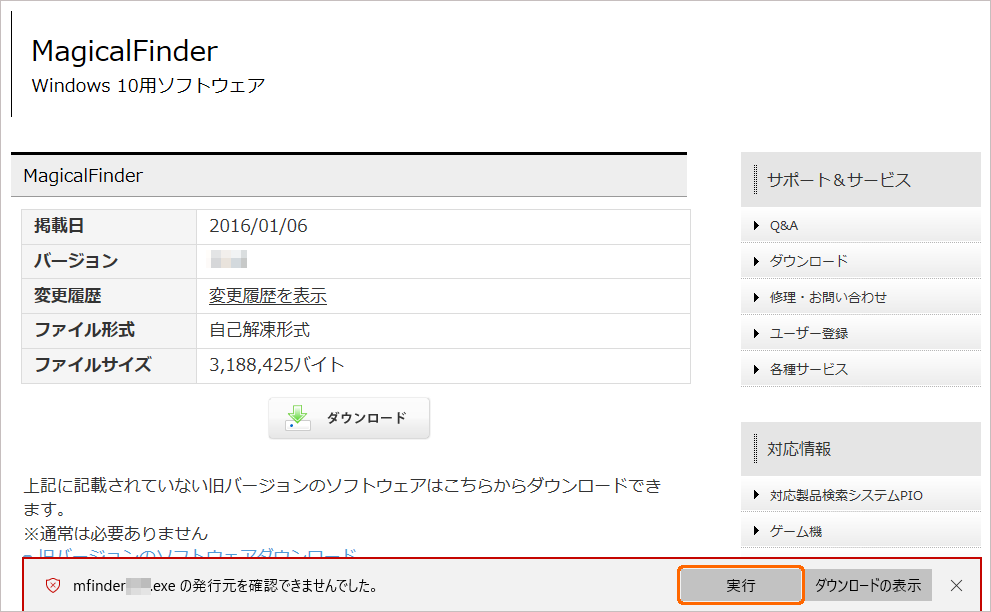Click the 3,188,425バイト file size value
This screenshot has width=991, height=612.
[277, 365]
